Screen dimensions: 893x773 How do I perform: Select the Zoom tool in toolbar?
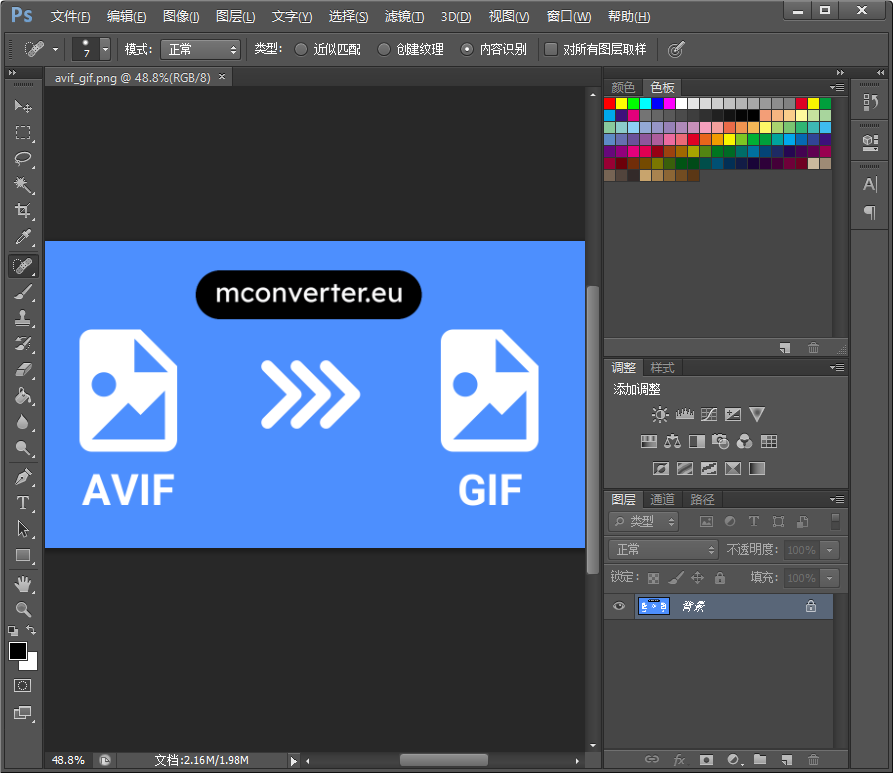click(23, 609)
